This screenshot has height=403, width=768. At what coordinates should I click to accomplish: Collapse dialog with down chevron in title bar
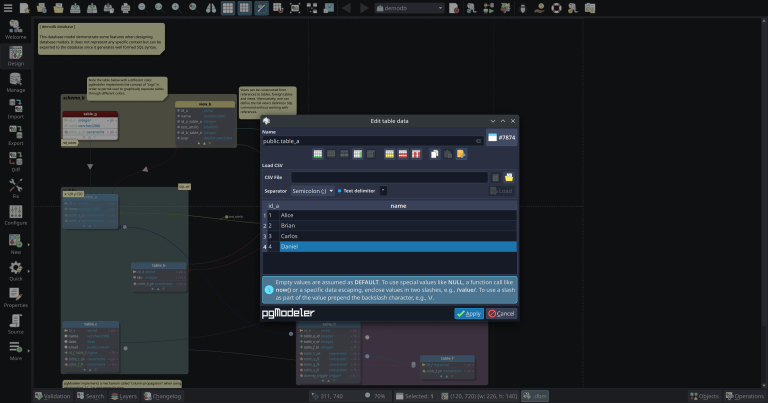click(493, 121)
